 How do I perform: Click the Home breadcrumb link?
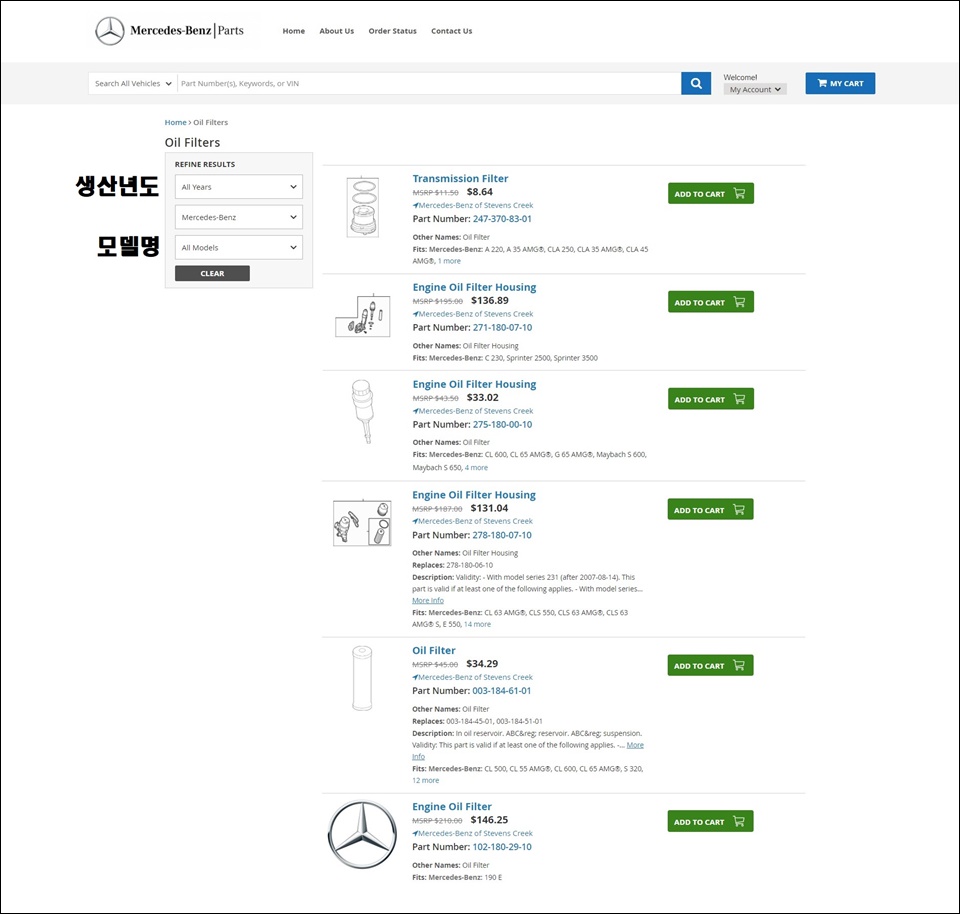(175, 122)
